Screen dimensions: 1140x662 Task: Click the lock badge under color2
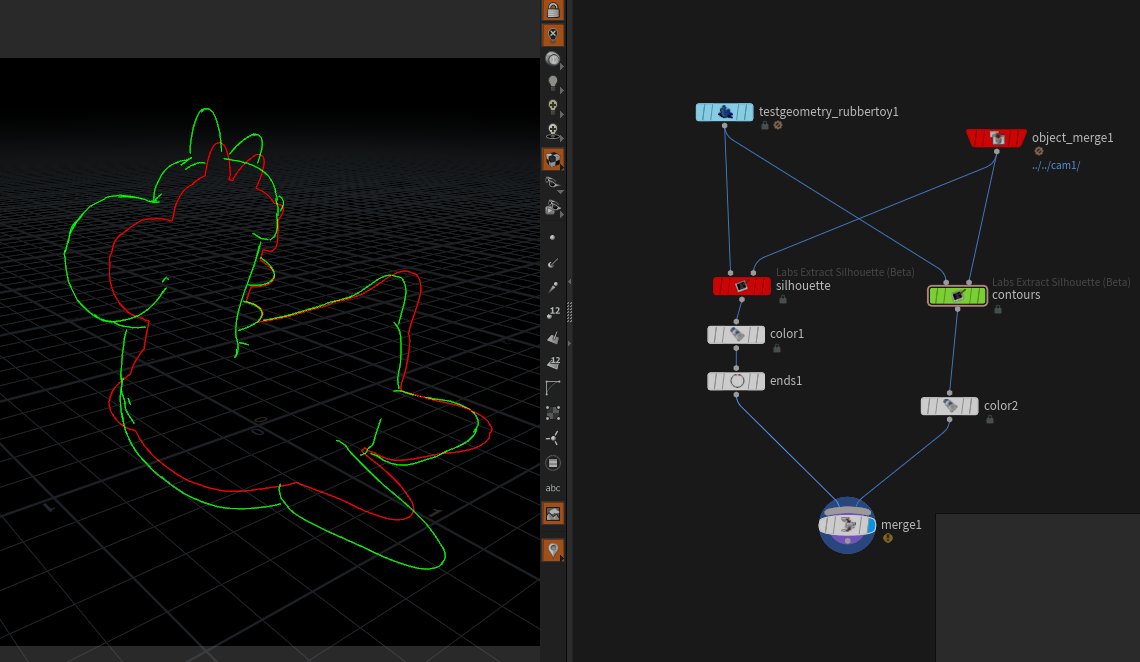pyautogui.click(x=990, y=419)
